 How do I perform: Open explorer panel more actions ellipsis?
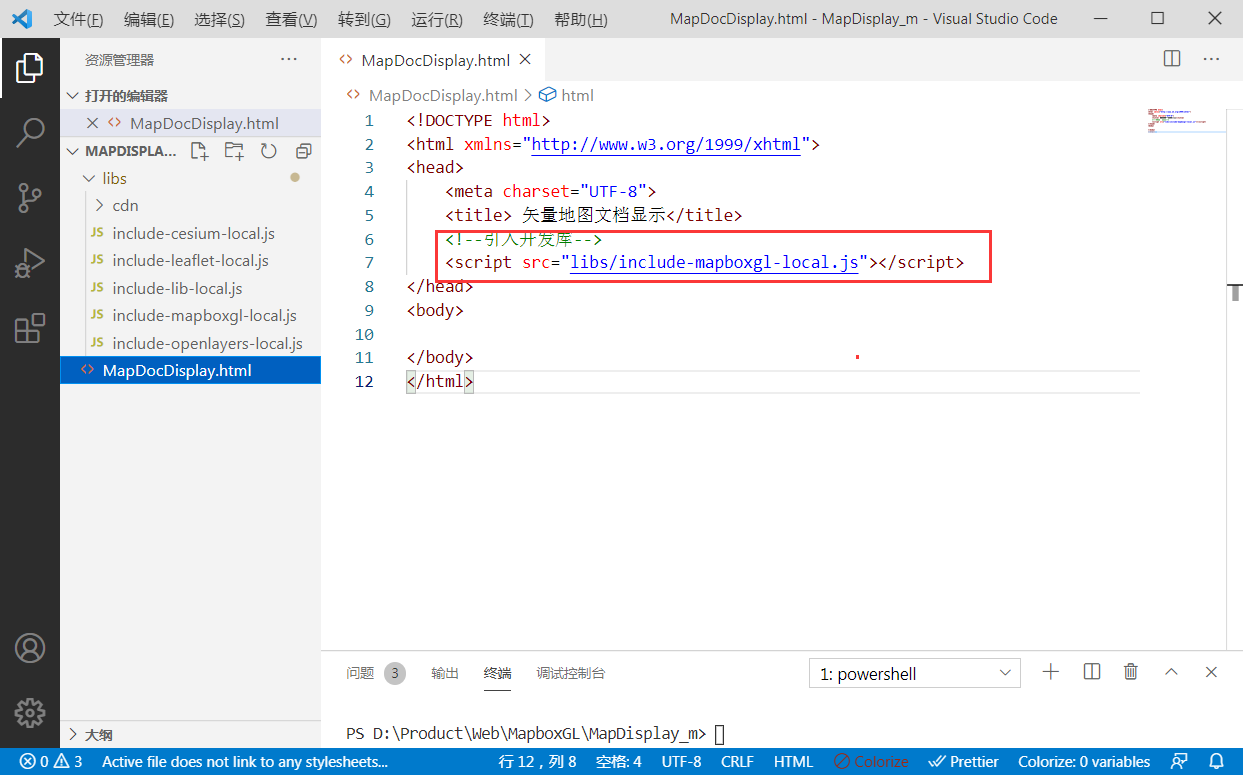pyautogui.click(x=289, y=59)
